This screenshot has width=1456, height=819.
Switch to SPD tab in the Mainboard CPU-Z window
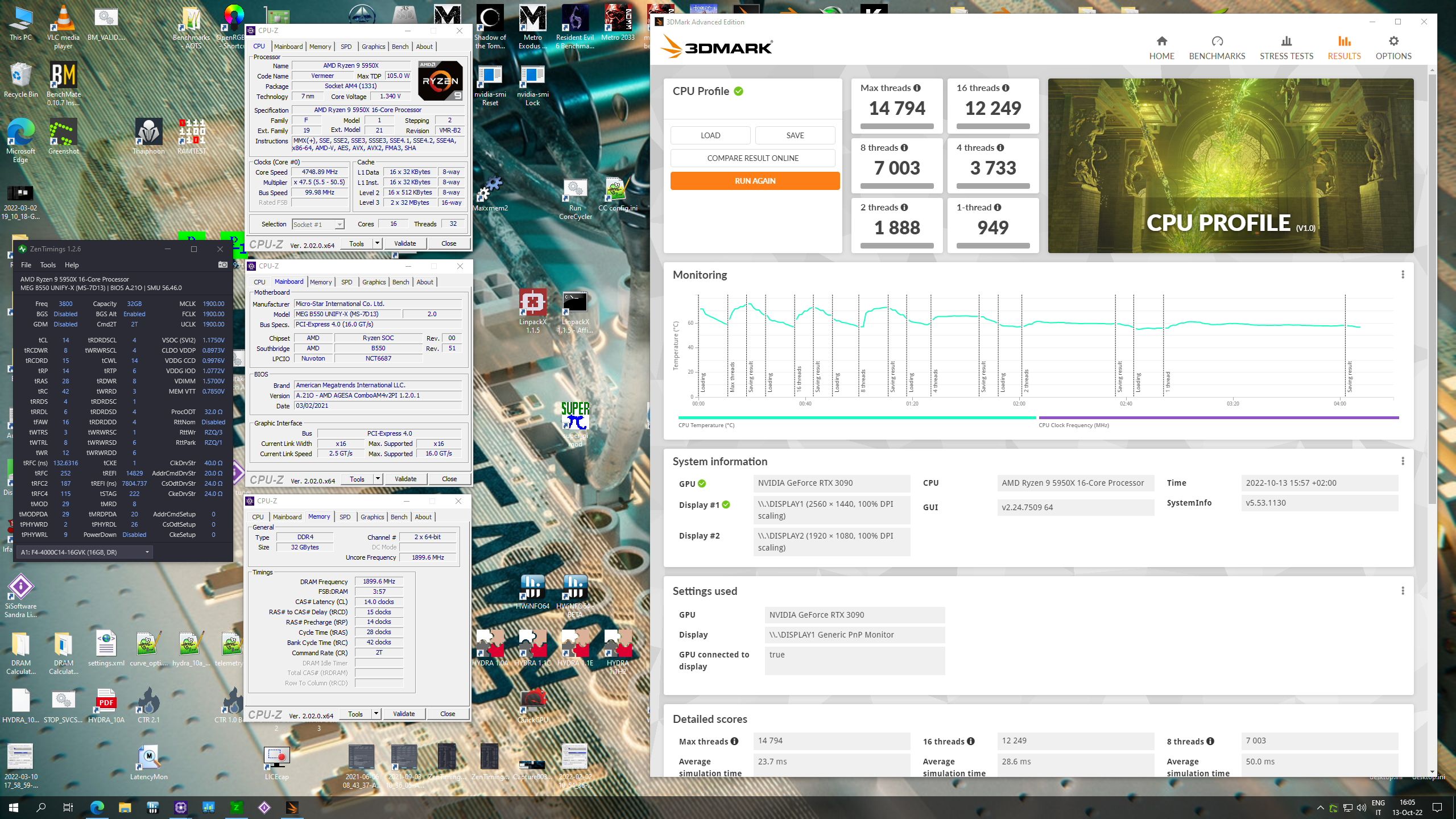pos(346,282)
